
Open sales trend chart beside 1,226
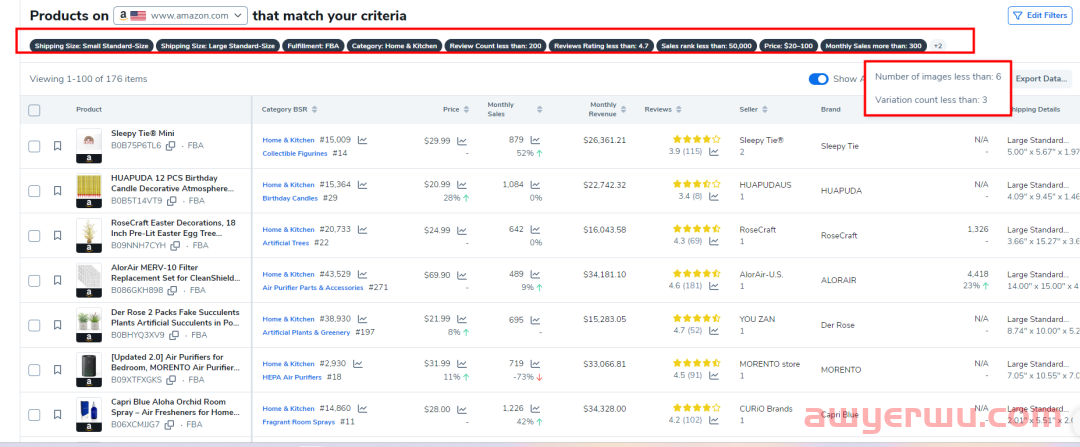point(535,408)
